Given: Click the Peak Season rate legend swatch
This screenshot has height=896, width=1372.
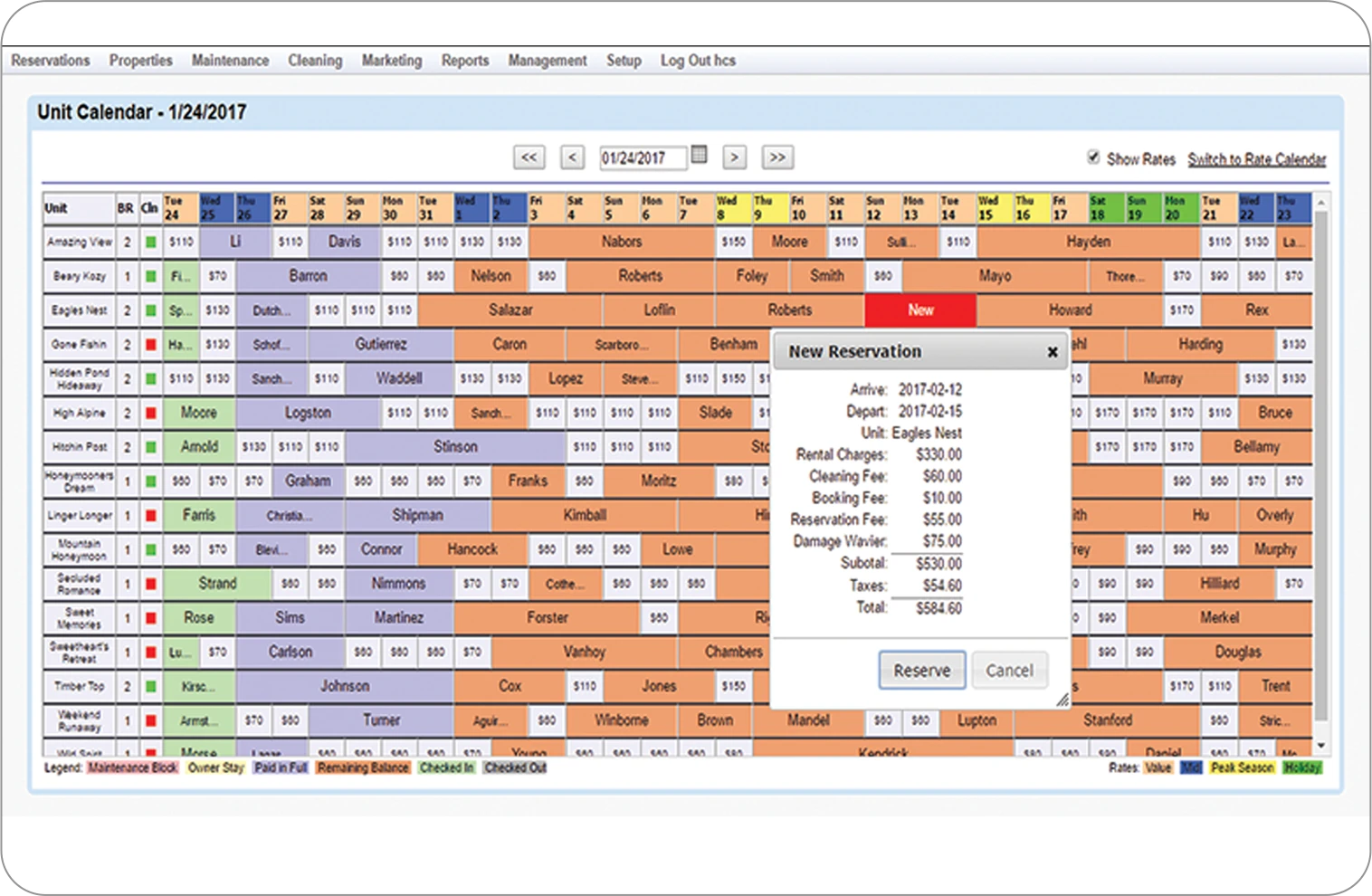Looking at the screenshot, I should pos(1242,767).
